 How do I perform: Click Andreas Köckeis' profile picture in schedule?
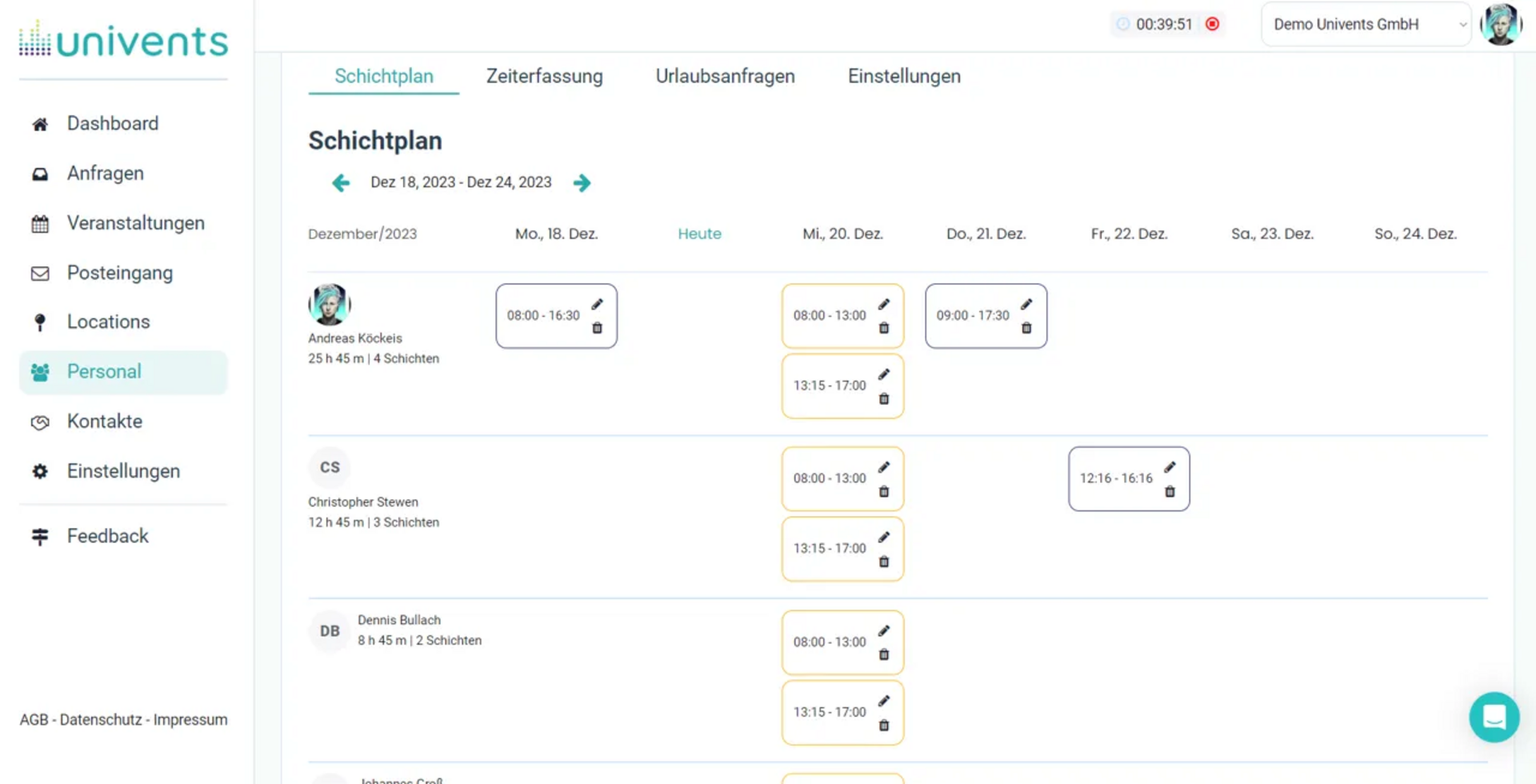coord(330,305)
